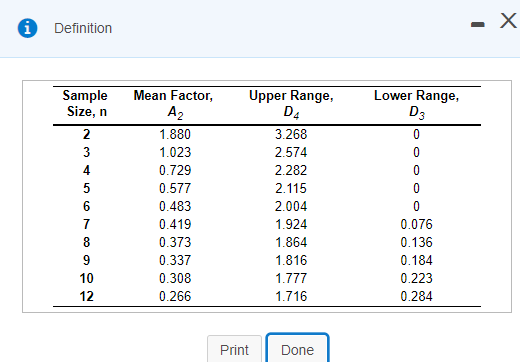Select D3 value 0.223
Screen dimensions: 520x362
(x=416, y=279)
